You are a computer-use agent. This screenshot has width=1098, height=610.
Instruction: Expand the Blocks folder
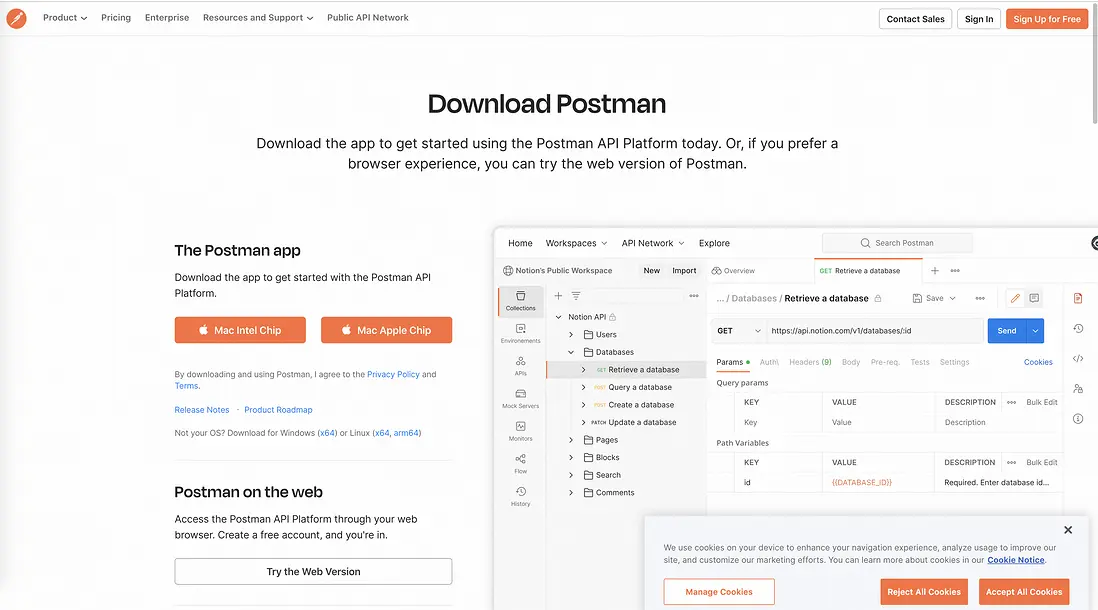click(571, 457)
